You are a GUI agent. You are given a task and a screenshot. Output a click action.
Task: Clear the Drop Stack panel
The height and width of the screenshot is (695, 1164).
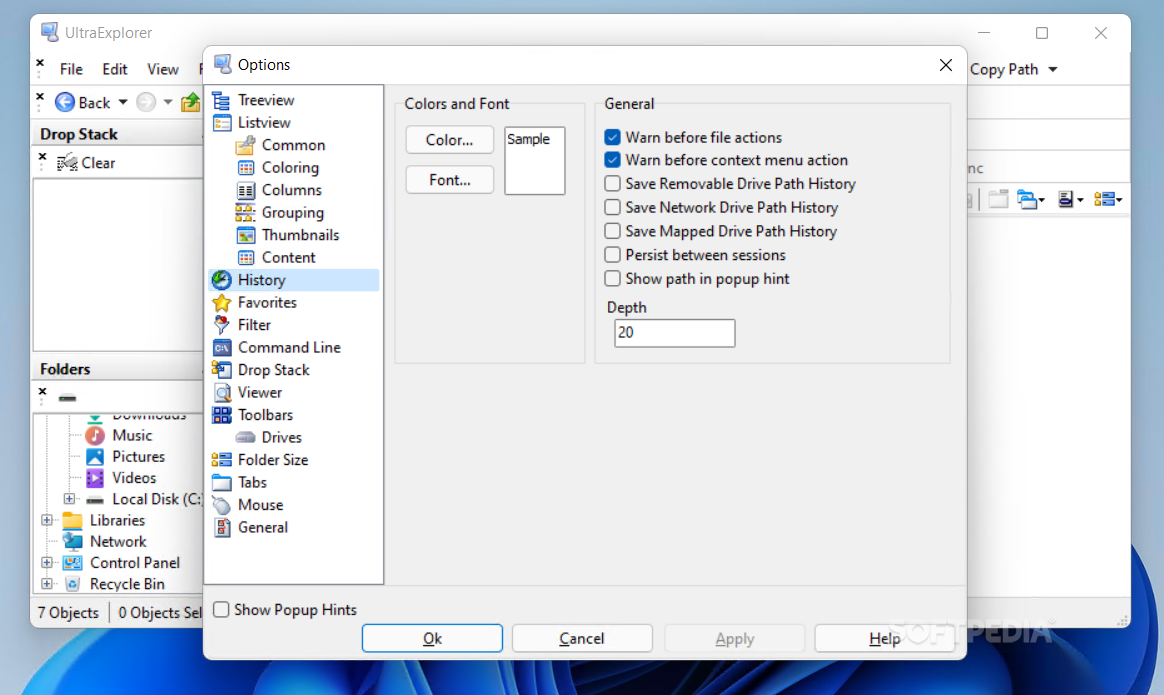(87, 163)
